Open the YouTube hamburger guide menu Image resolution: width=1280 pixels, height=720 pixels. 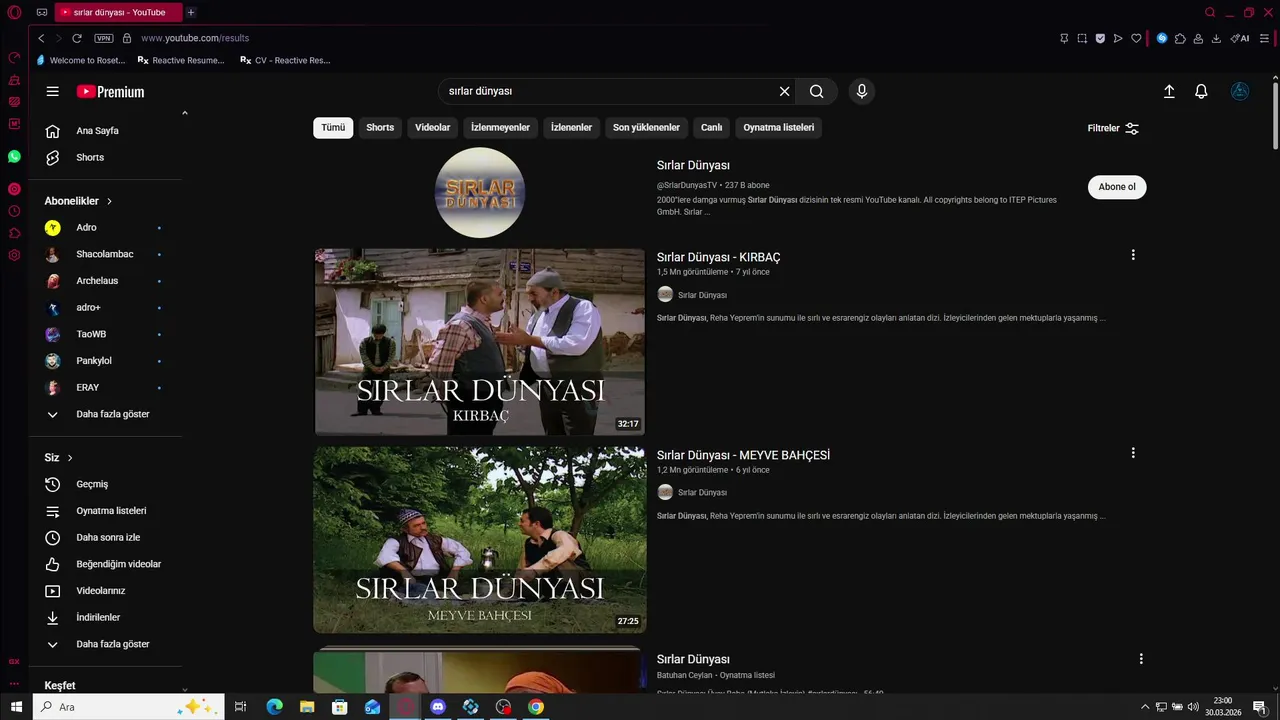52,91
